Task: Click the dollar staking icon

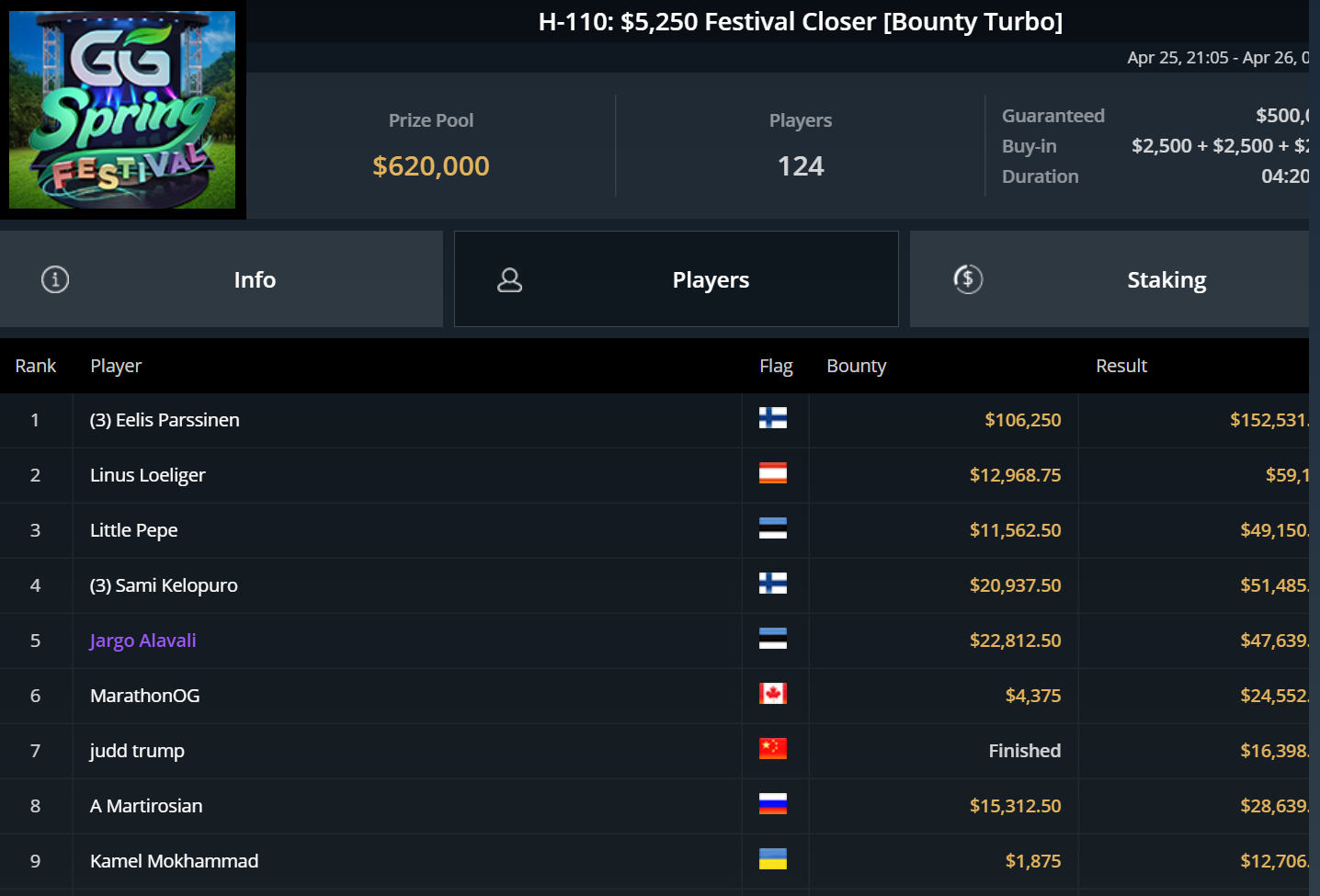Action: coord(968,279)
